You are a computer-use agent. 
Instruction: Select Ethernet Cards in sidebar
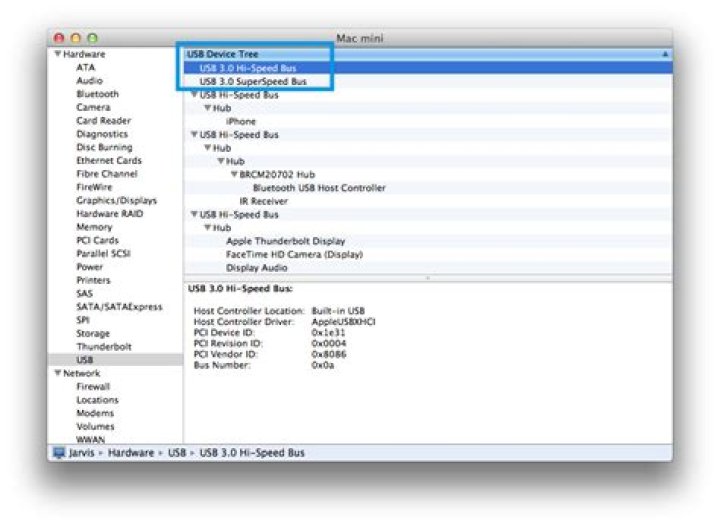coord(109,161)
